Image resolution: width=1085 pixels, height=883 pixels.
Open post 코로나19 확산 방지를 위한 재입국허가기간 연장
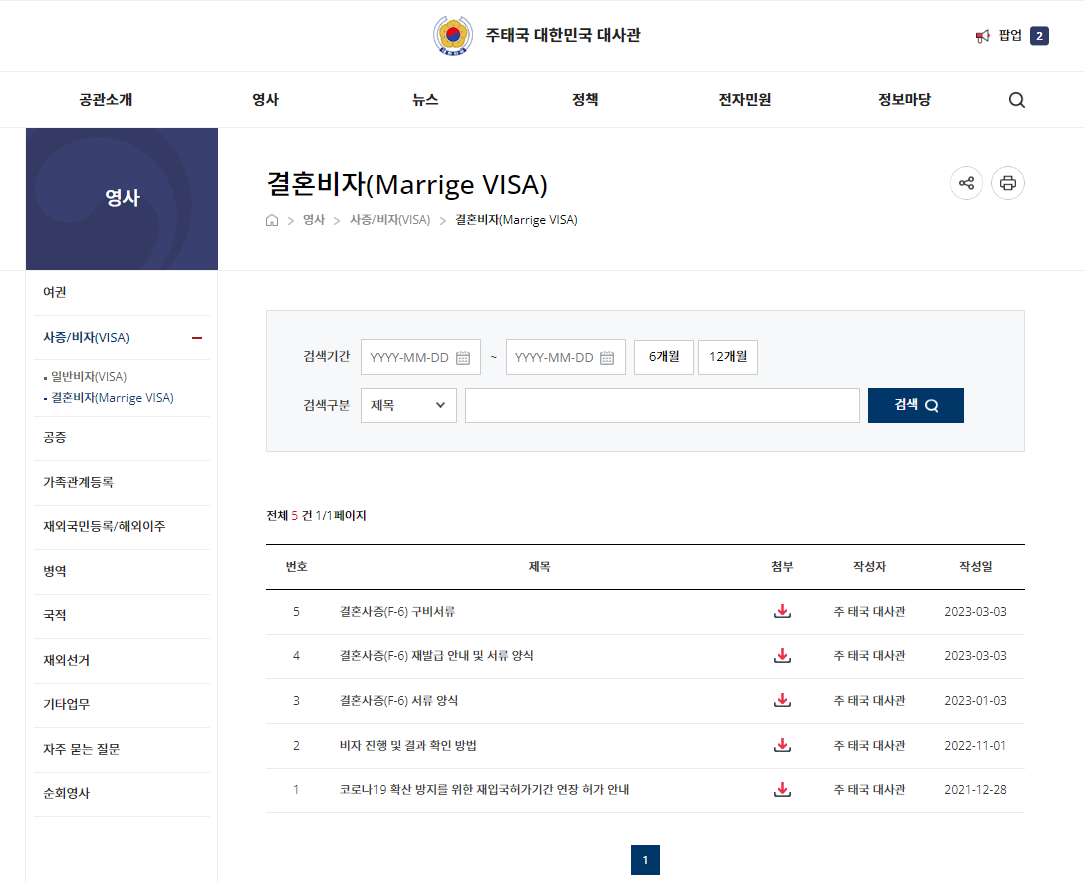[x=484, y=790]
